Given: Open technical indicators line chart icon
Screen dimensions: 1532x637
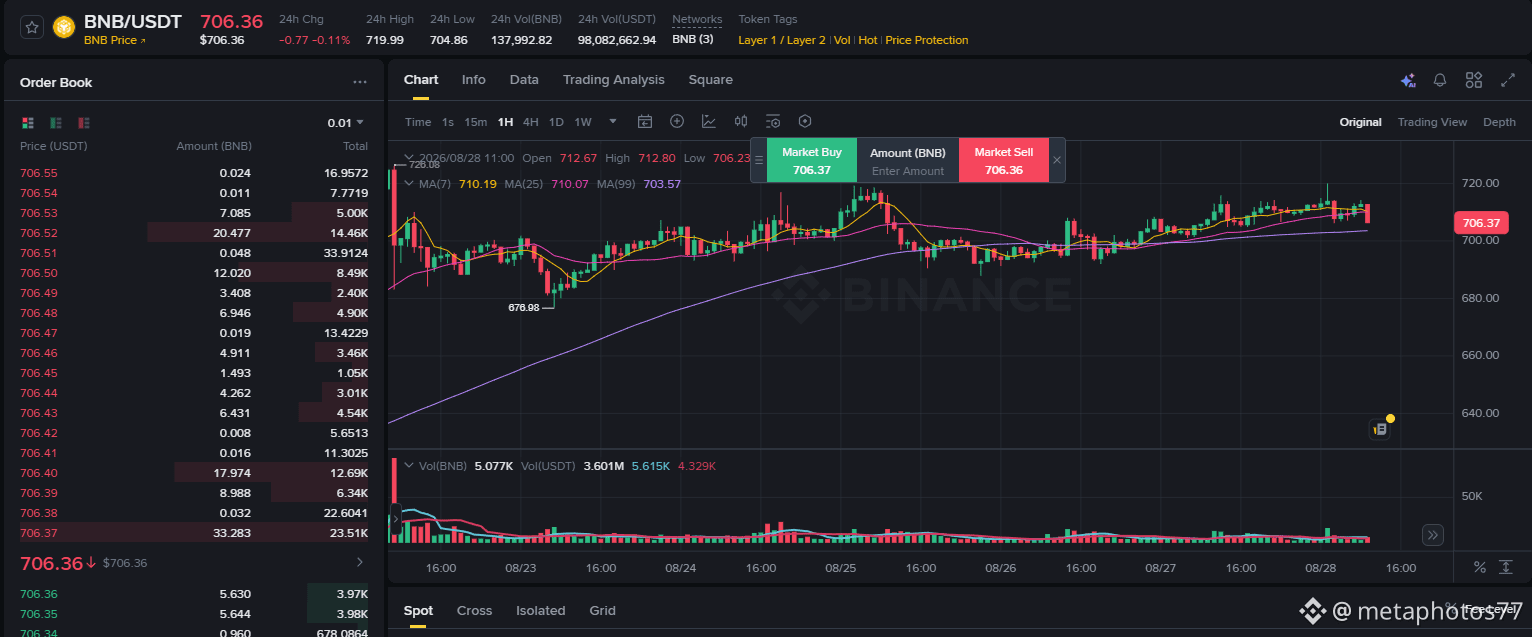Looking at the screenshot, I should pos(709,122).
